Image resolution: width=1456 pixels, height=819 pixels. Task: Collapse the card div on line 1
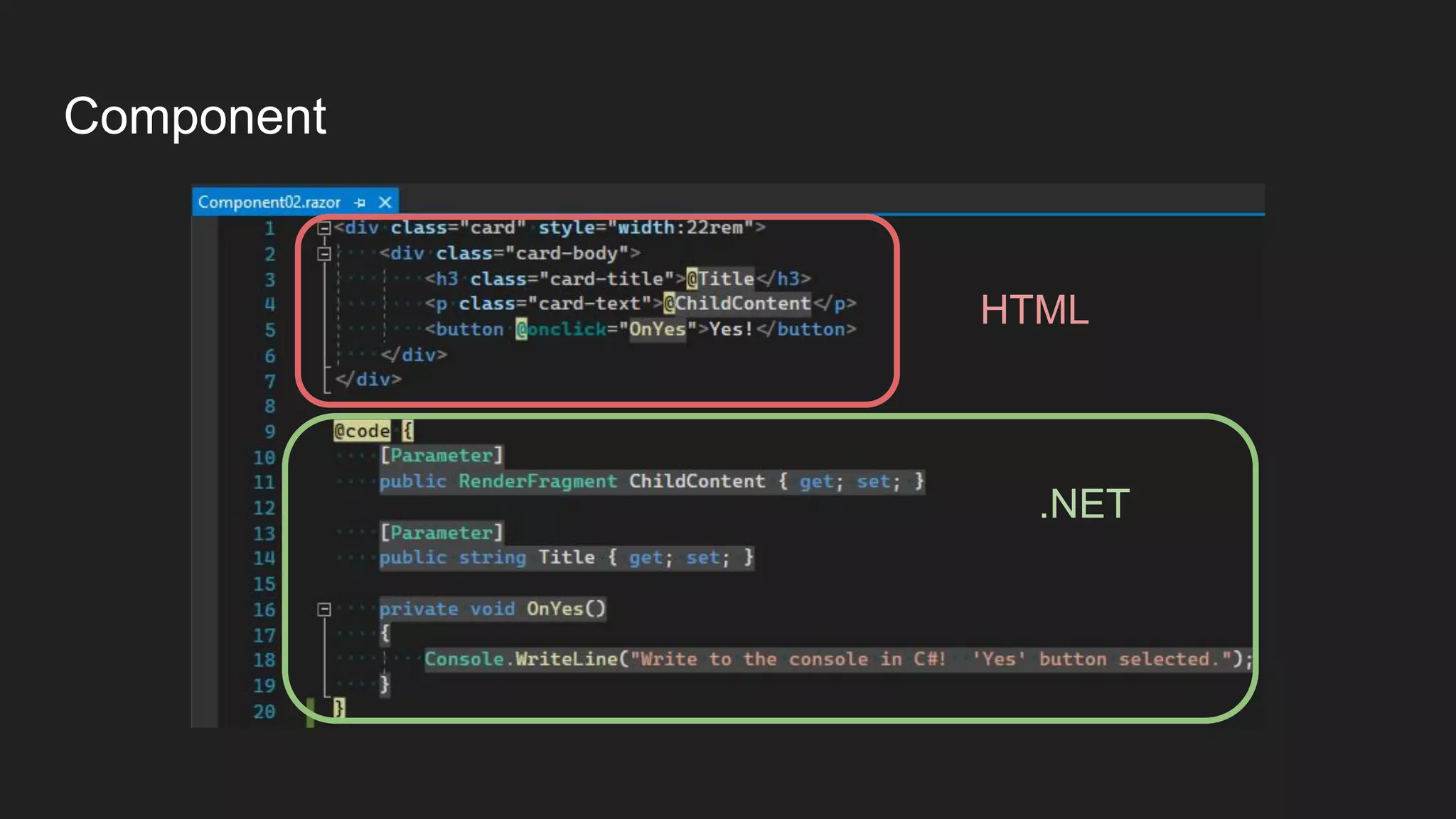coord(324,228)
